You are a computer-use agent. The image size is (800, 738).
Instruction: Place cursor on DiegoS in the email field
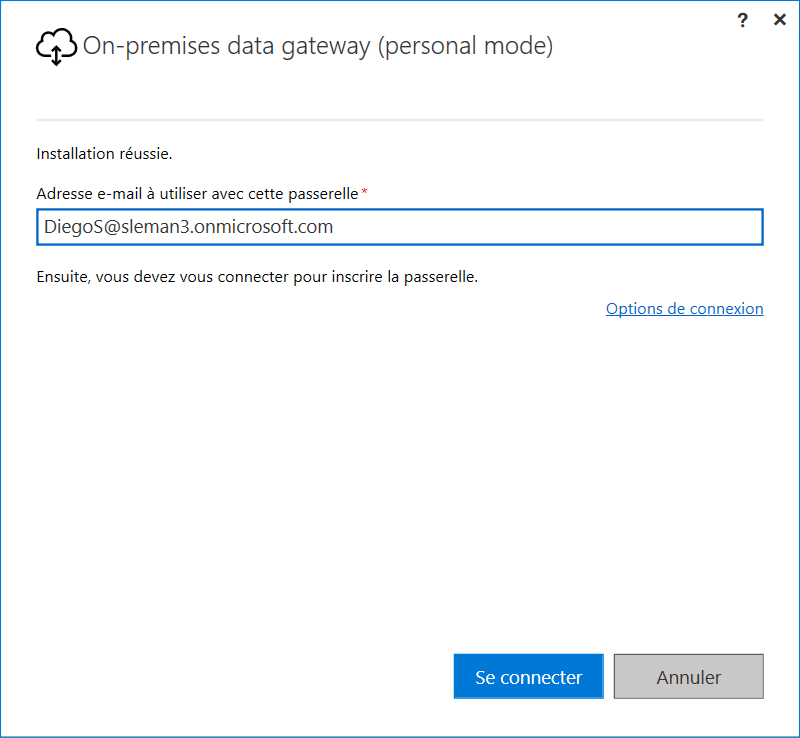(x=69, y=227)
